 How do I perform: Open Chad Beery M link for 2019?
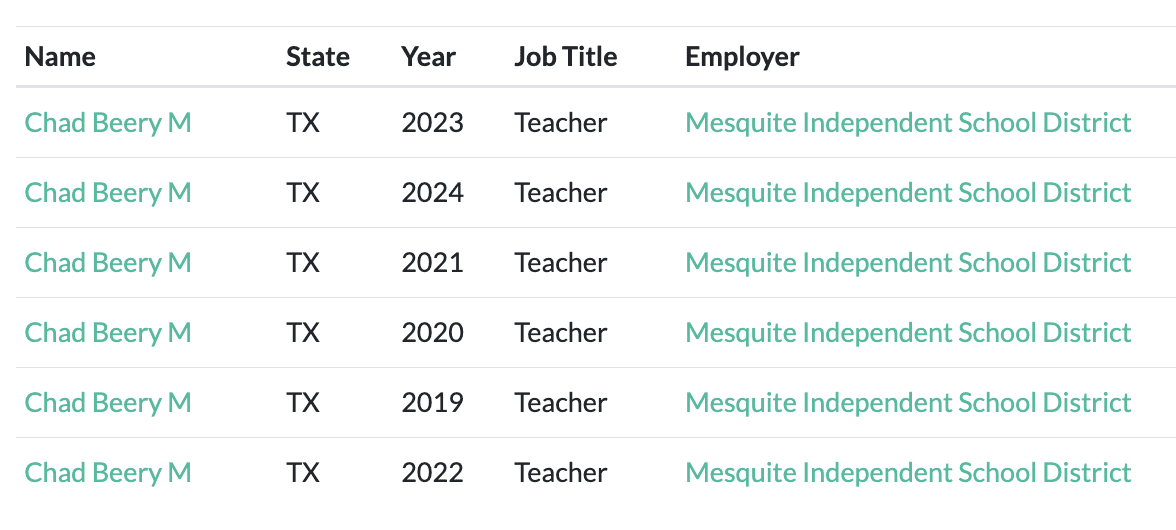point(107,403)
